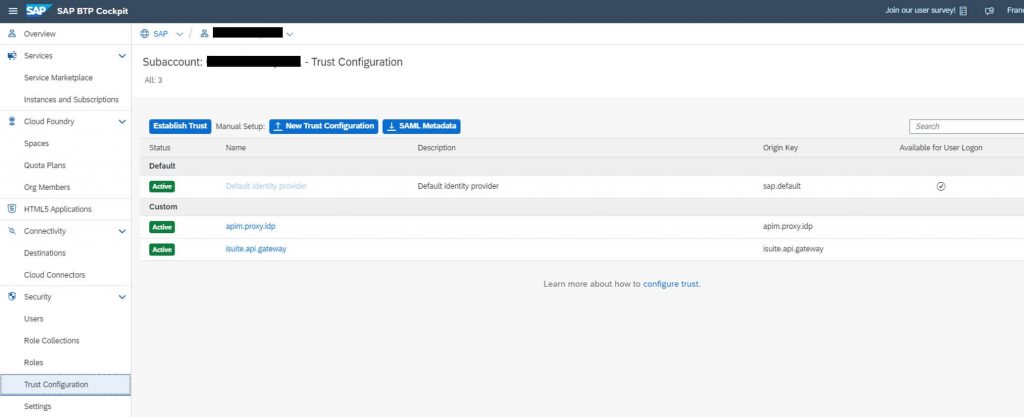
Task: Click the globe icon in breadcrumb
Action: pyautogui.click(x=145, y=34)
